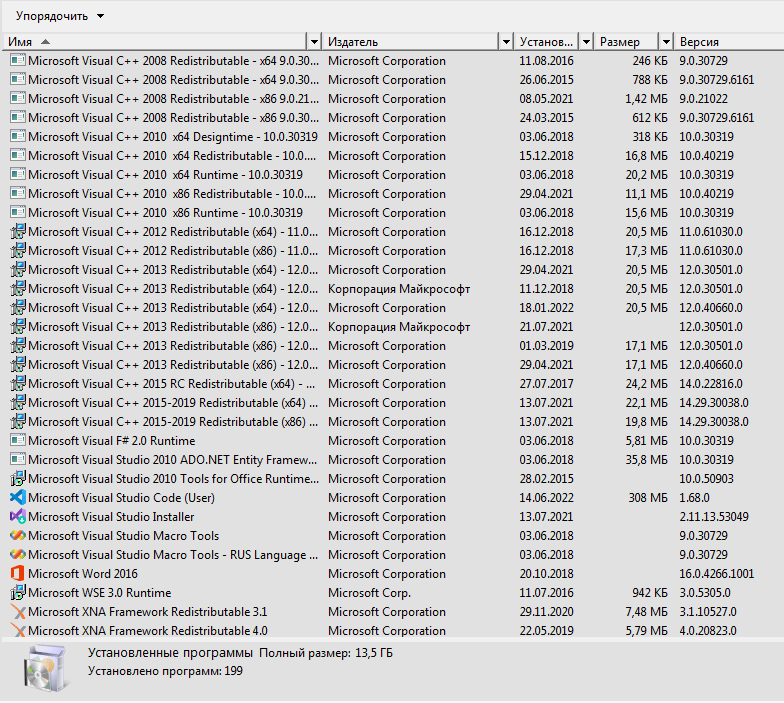
Task: Click the Полный размер: 13,5 ГБ text
Action: [x=326, y=653]
